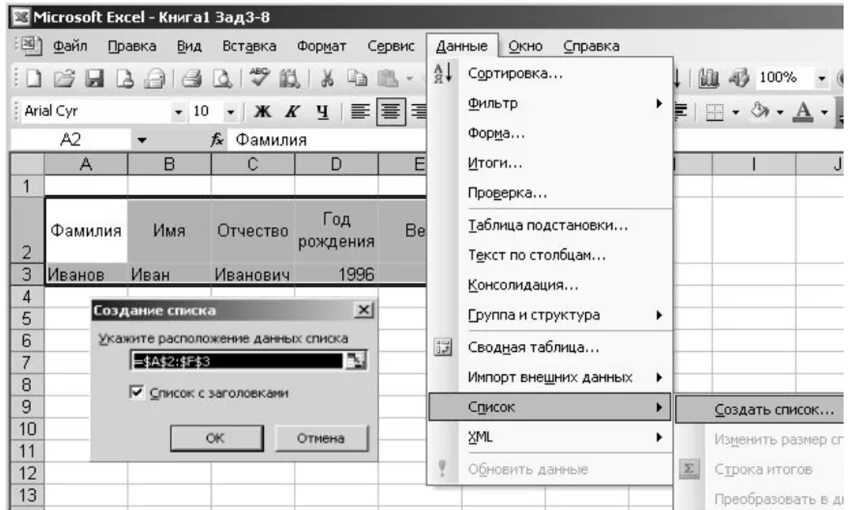Image resolution: width=854 pixels, height=510 pixels.
Task: Open the Правка menu
Action: [132, 46]
